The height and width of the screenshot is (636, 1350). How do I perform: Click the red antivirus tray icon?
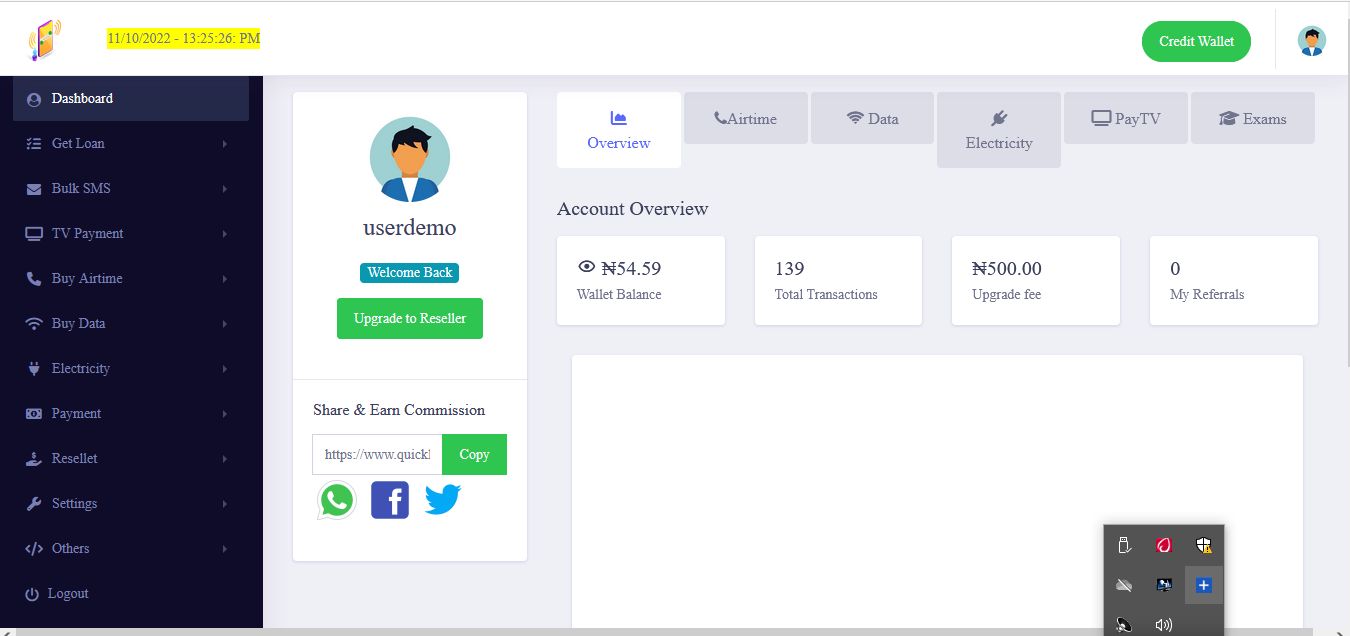(1164, 545)
